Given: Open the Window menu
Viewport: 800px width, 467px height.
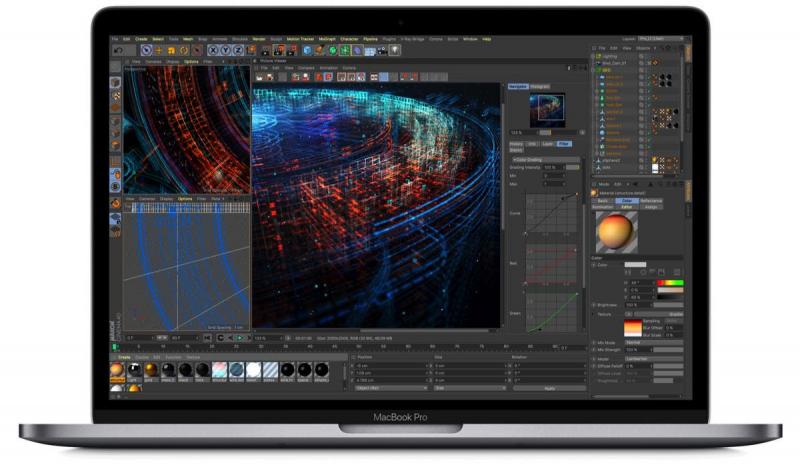Looking at the screenshot, I should coord(470,39).
